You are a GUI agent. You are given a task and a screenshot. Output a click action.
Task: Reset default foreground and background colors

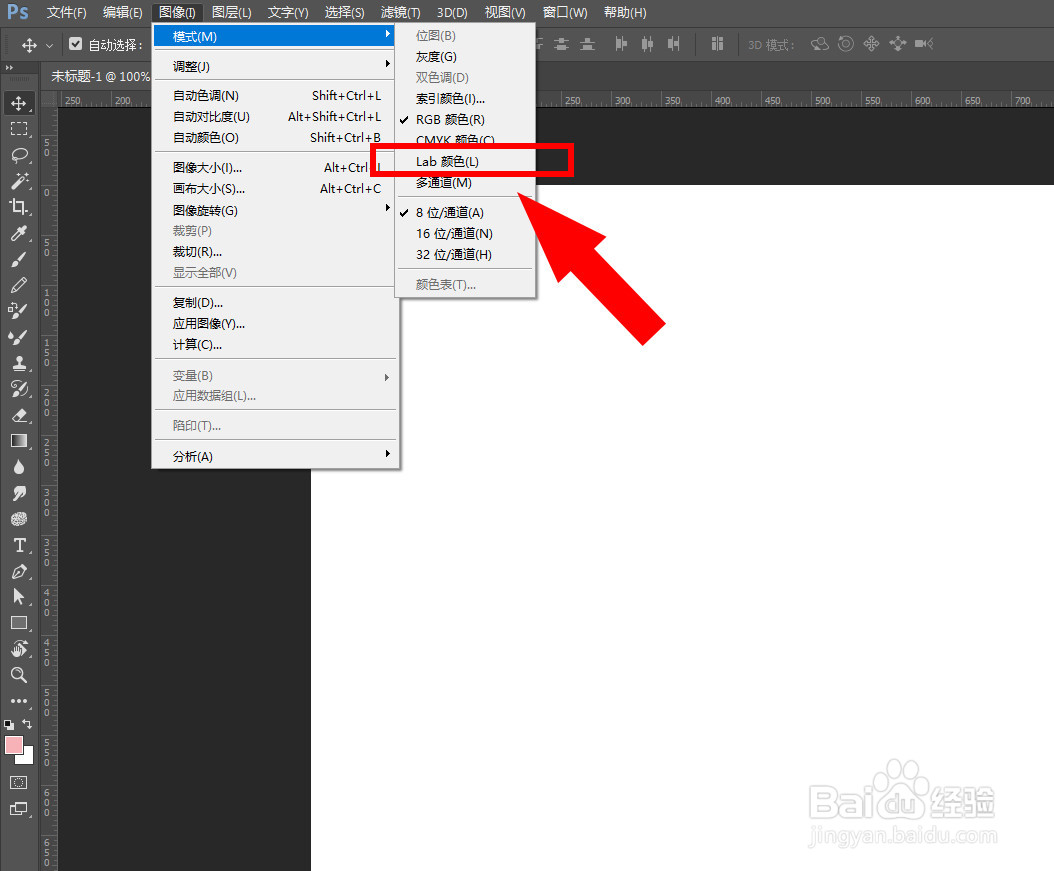[x=9, y=724]
